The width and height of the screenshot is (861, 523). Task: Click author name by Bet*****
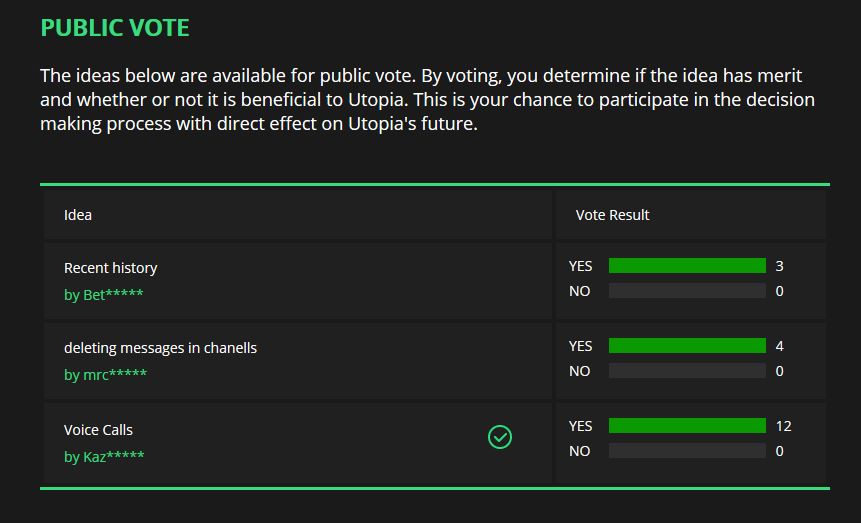pos(103,294)
